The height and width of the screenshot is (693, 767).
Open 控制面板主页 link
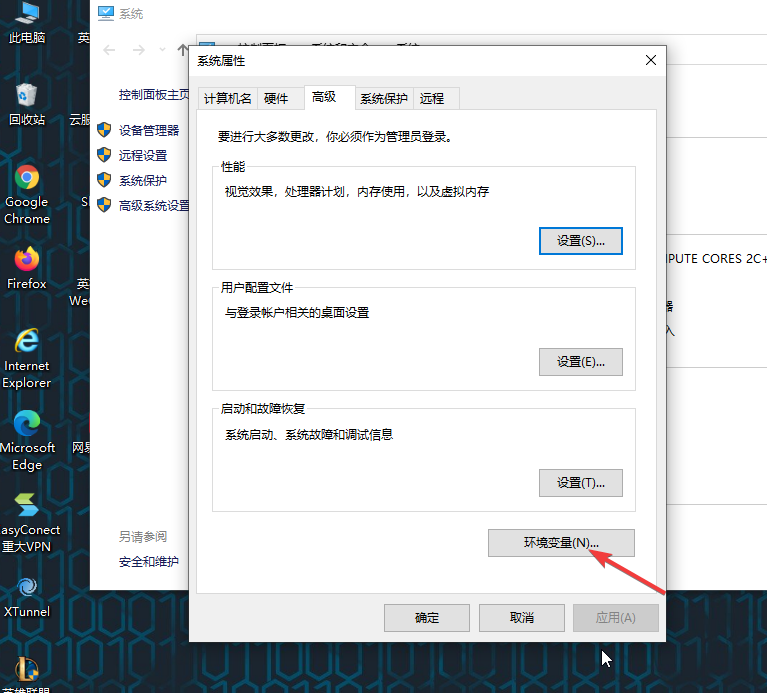[154, 94]
